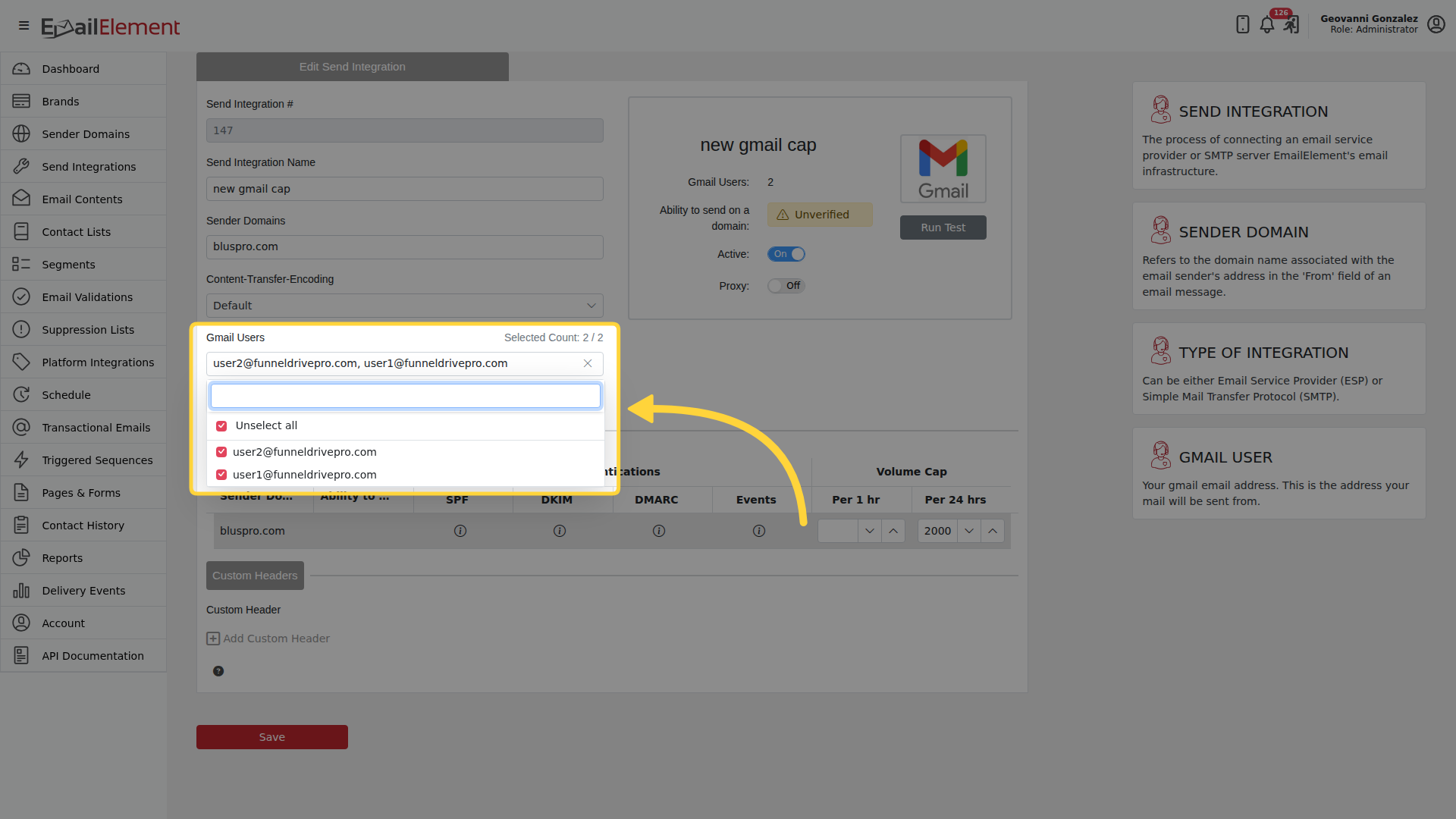Click the red Save button
This screenshot has width=1456, height=819.
(x=272, y=737)
